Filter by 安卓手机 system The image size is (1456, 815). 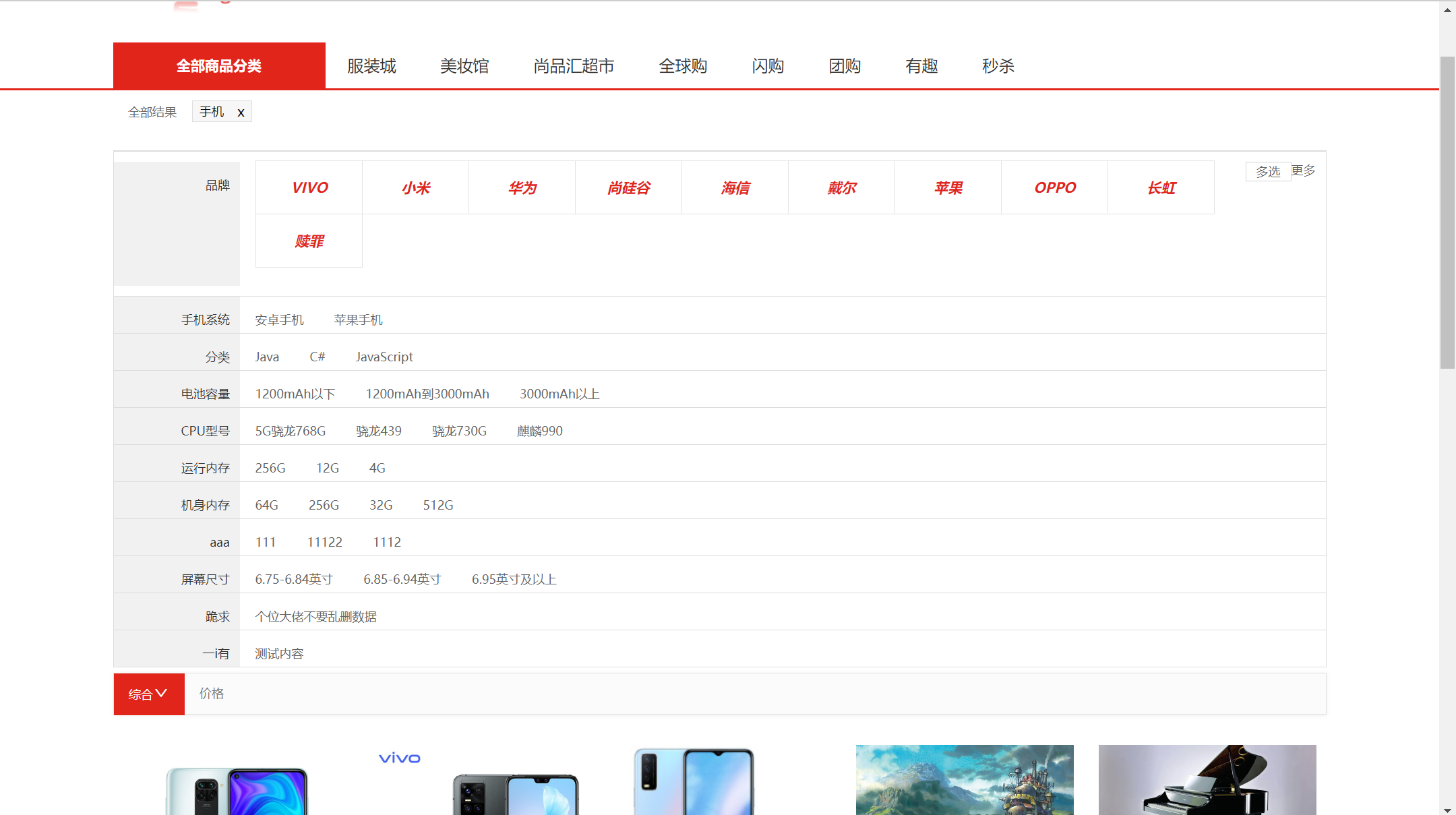279,320
